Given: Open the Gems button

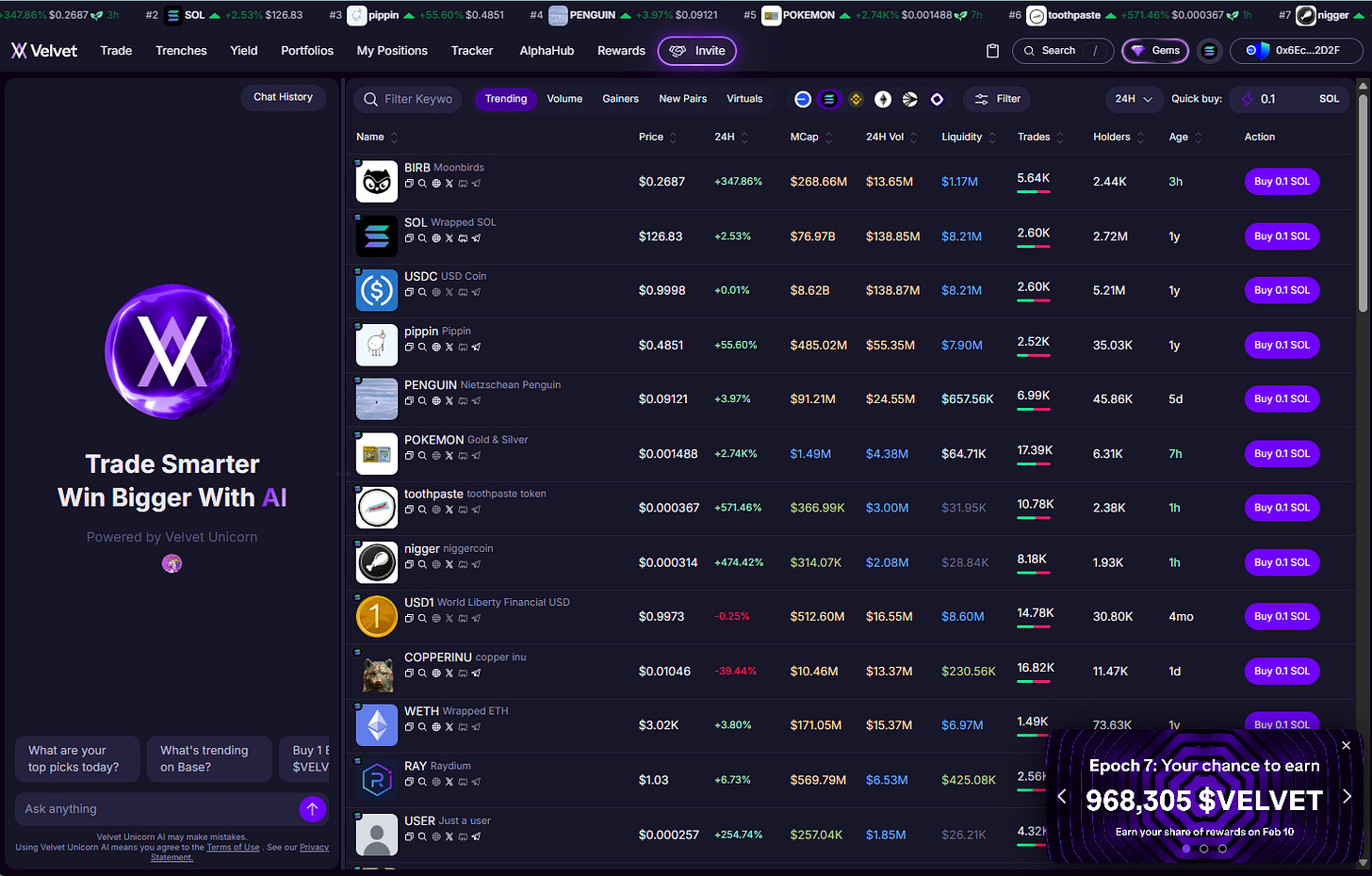Looking at the screenshot, I should tap(1155, 51).
